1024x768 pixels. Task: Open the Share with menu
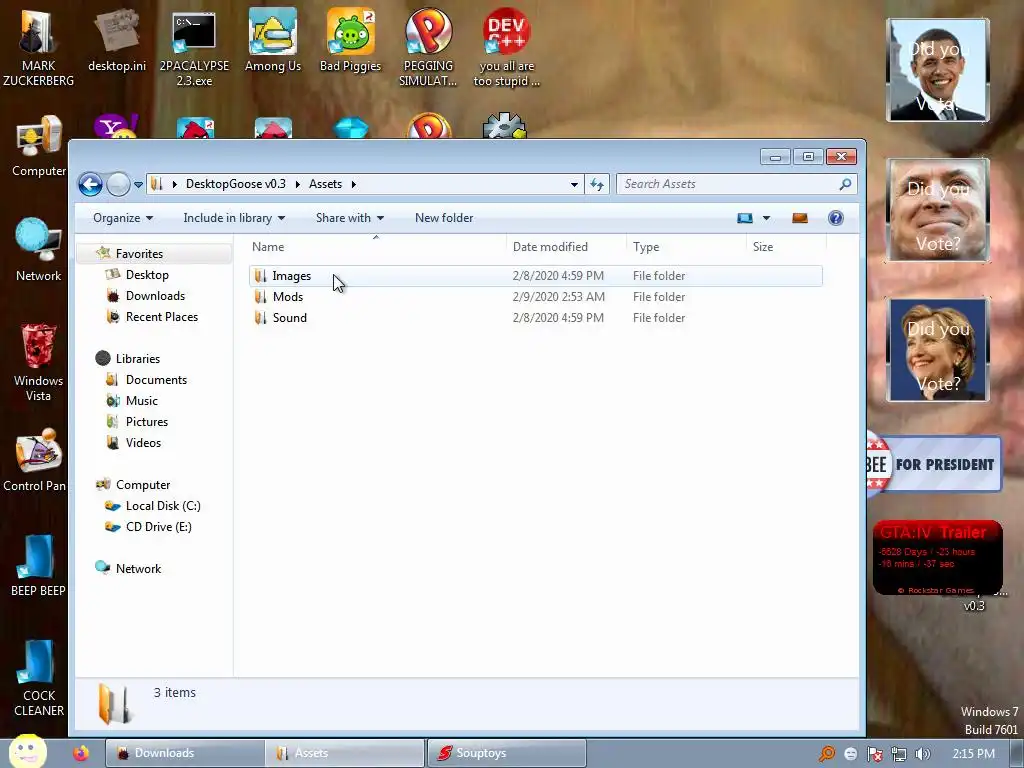point(349,218)
